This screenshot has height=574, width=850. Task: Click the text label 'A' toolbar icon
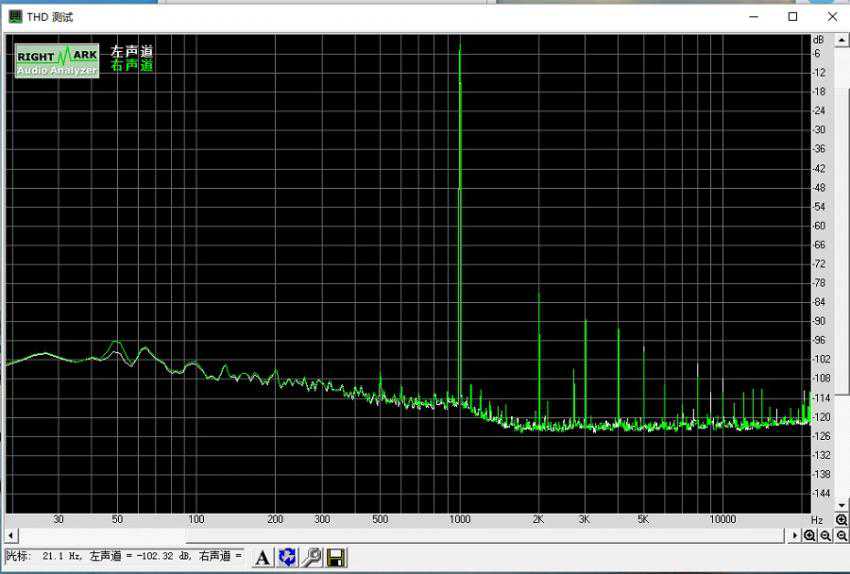[x=262, y=557]
